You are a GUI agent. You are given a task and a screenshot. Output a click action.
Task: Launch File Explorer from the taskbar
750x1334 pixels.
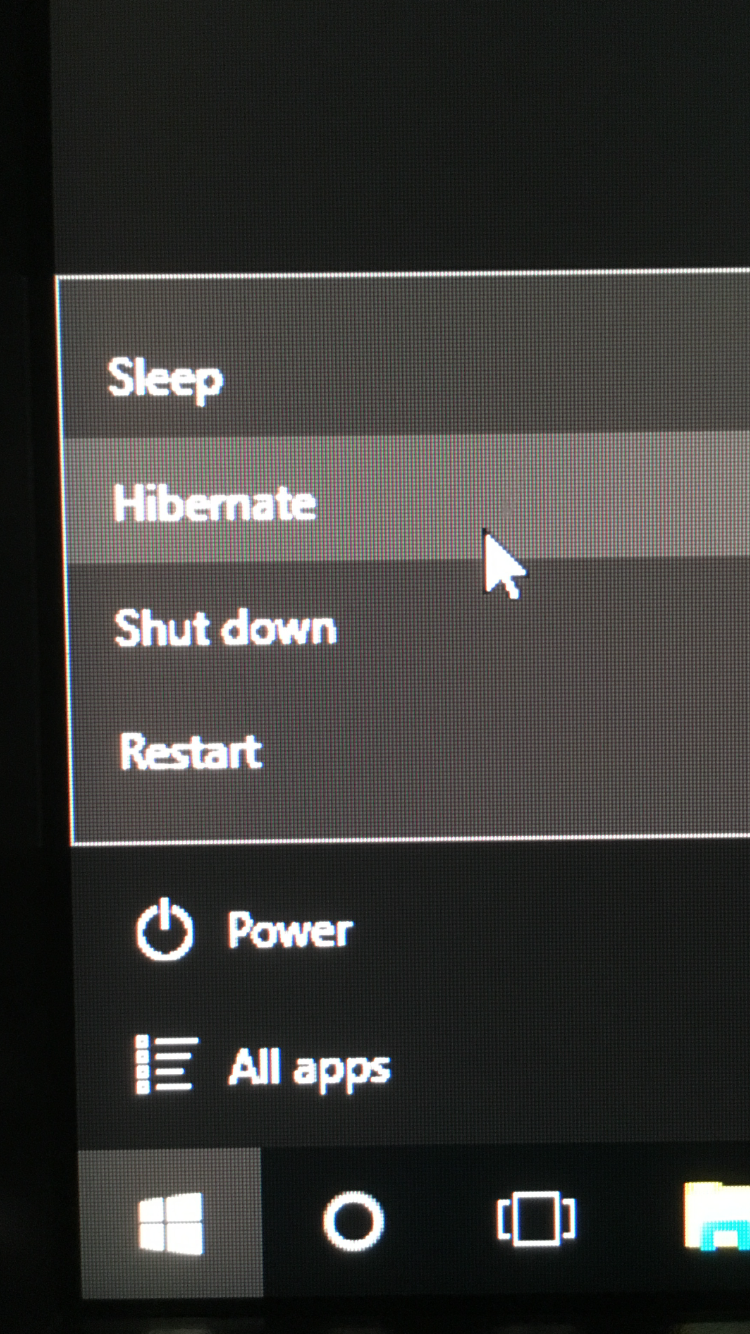[717, 1217]
